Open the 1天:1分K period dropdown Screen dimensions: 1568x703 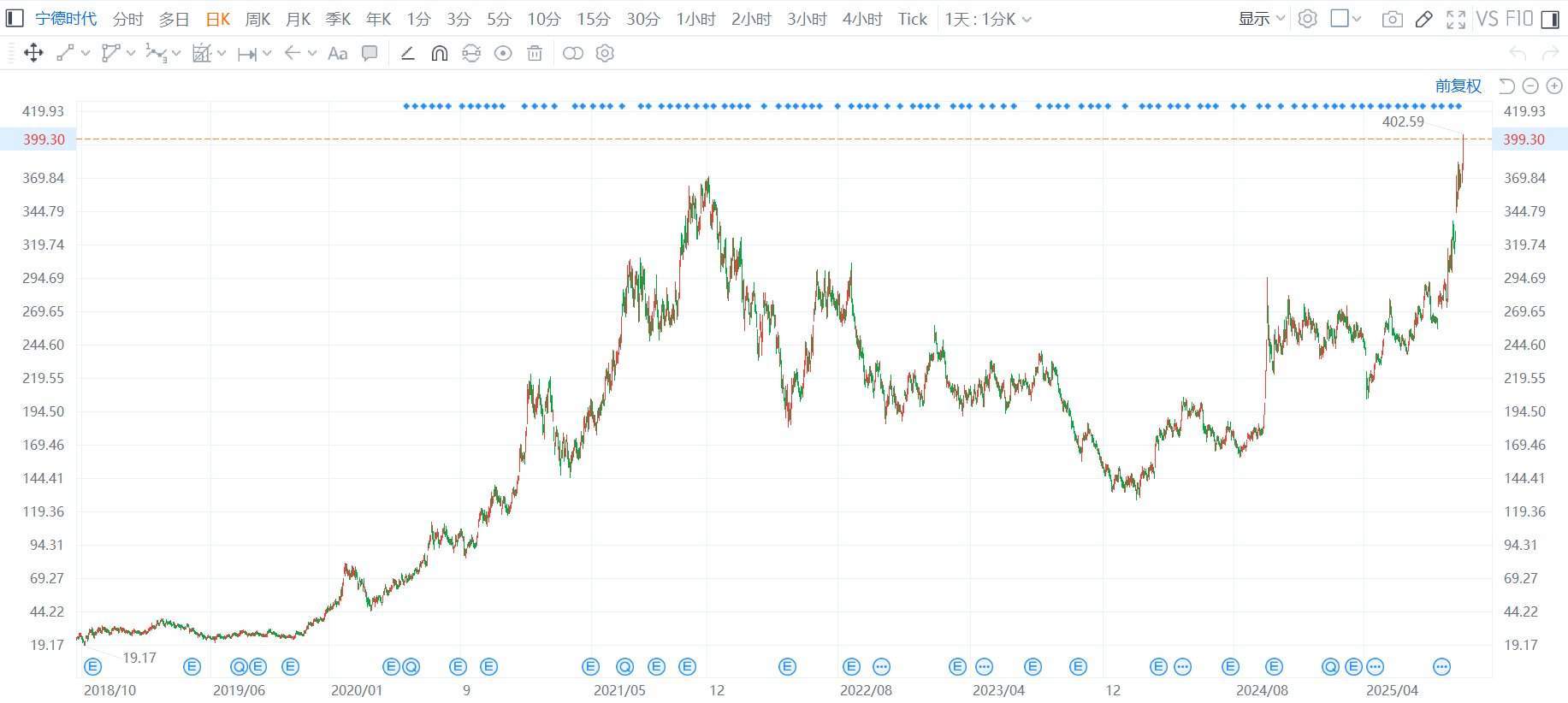coord(987,19)
